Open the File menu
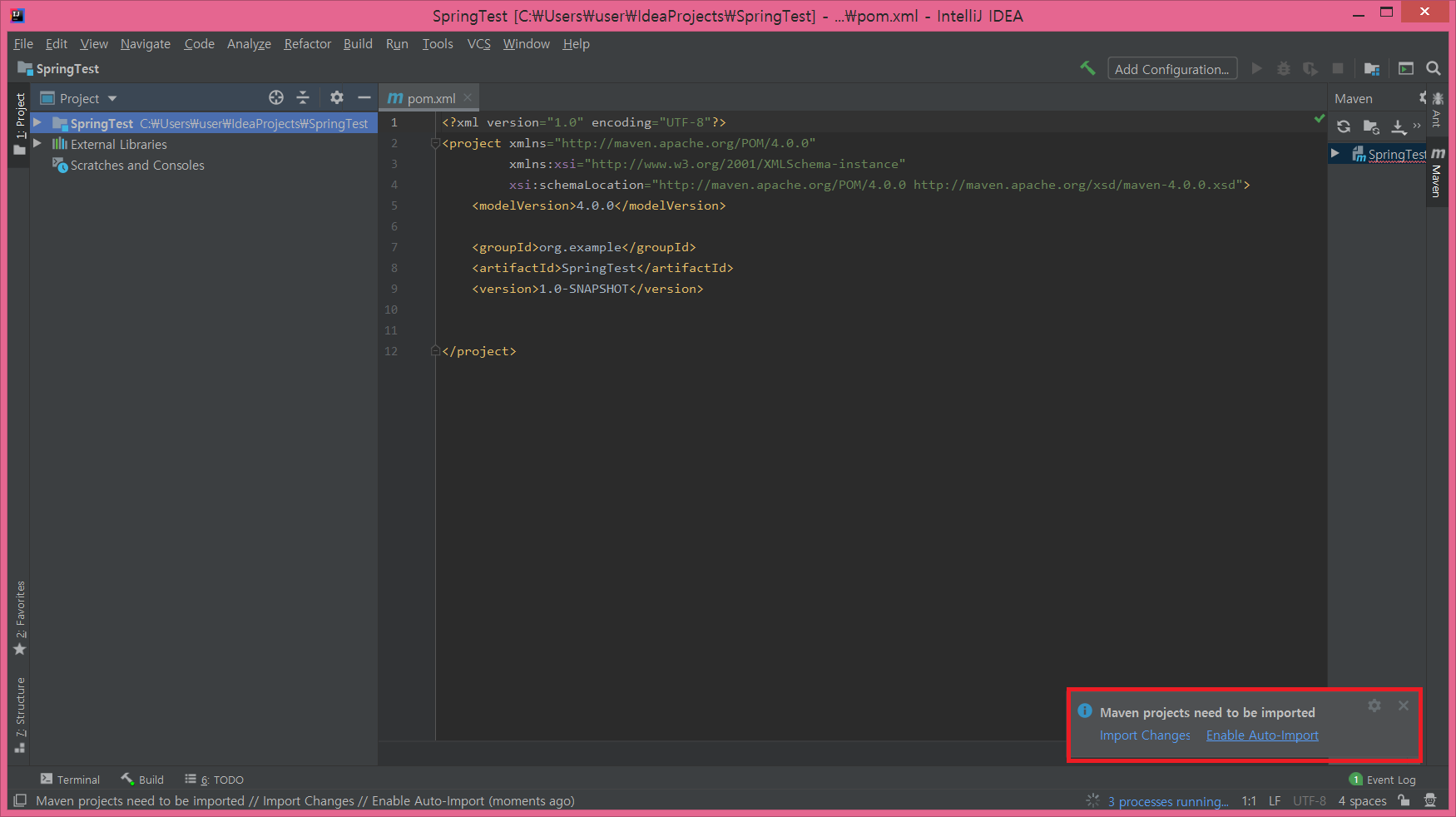Viewport: 1456px width, 817px height. pos(23,43)
